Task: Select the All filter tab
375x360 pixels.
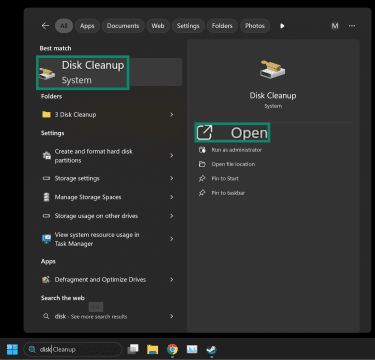Action: click(x=64, y=26)
